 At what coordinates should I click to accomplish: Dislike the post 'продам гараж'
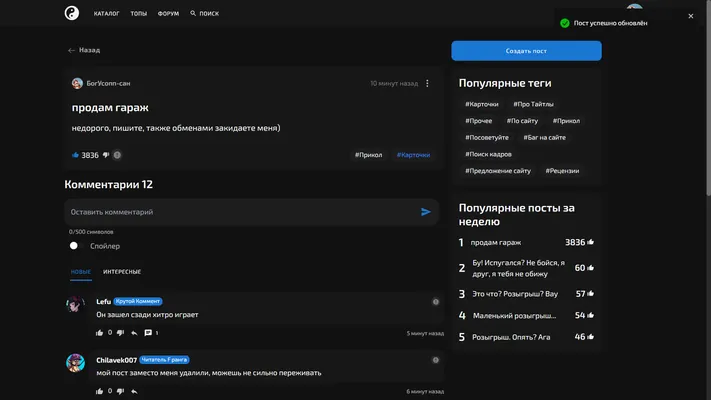pos(106,155)
